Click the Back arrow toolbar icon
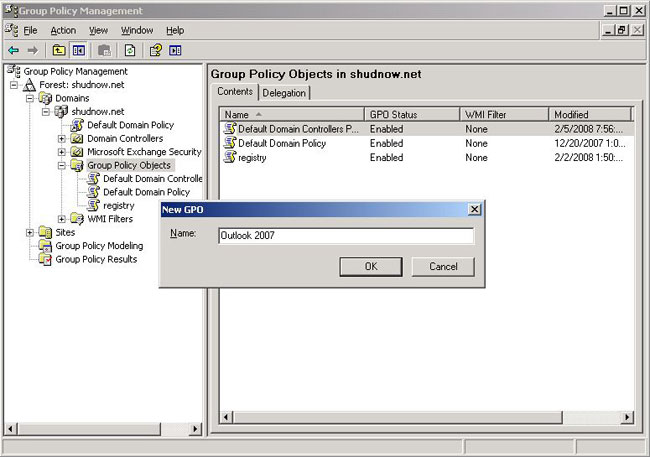650x457 pixels. pos(13,50)
